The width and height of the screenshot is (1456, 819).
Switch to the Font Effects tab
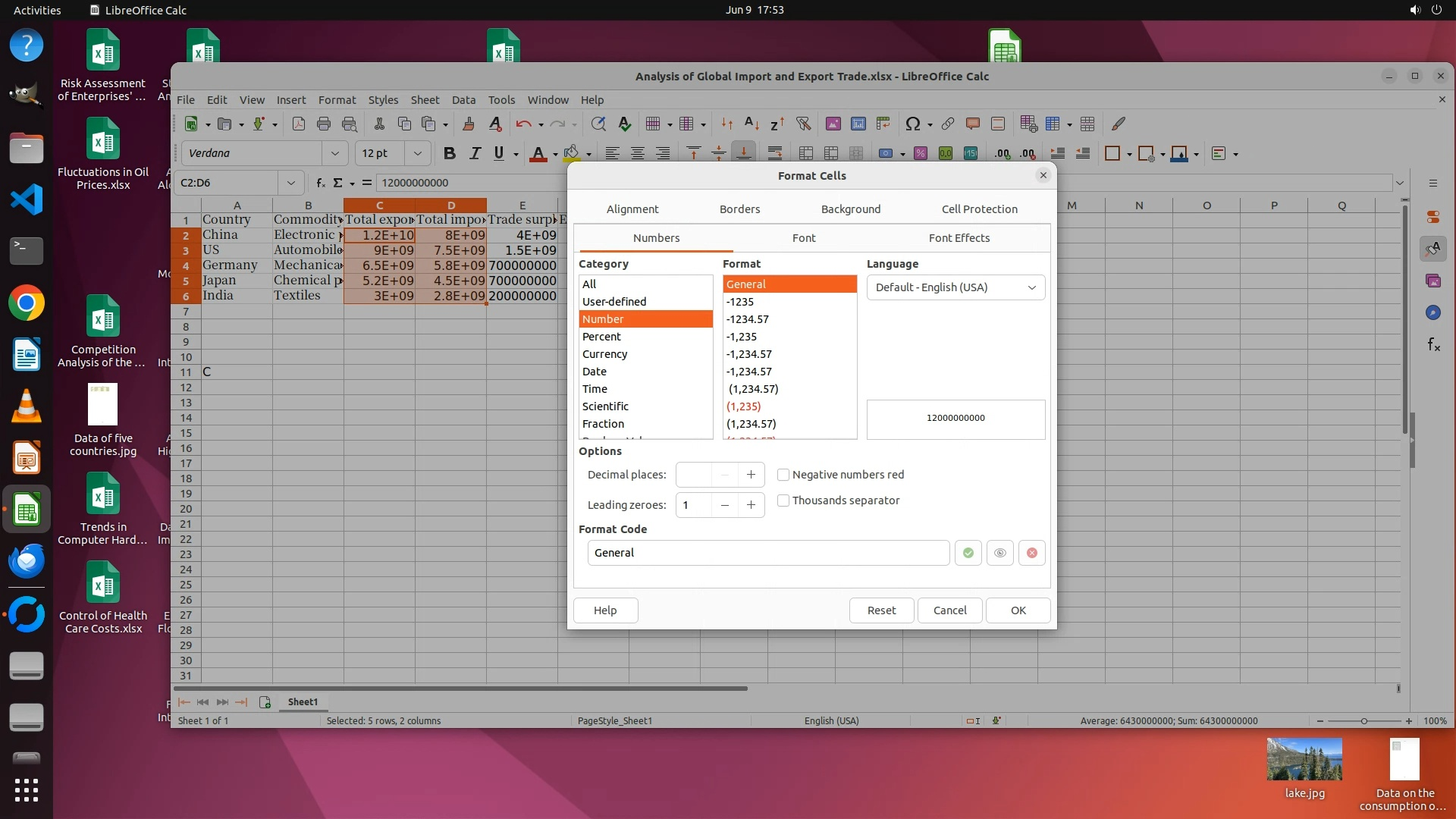pos(959,238)
